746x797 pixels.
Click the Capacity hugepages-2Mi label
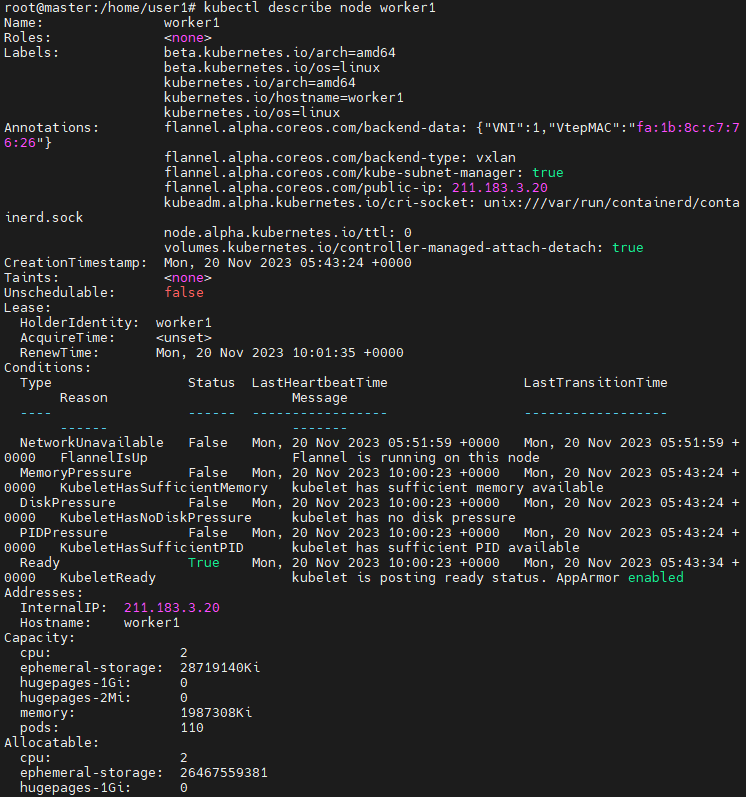[75, 697]
